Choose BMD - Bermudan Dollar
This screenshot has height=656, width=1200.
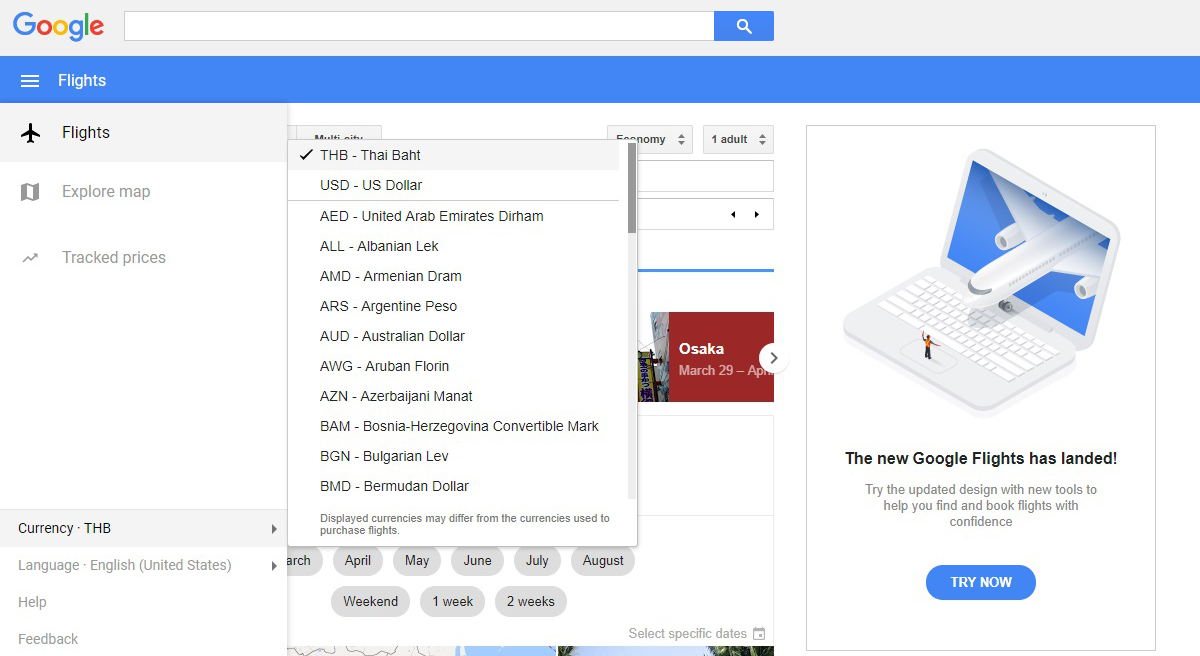[454, 486]
